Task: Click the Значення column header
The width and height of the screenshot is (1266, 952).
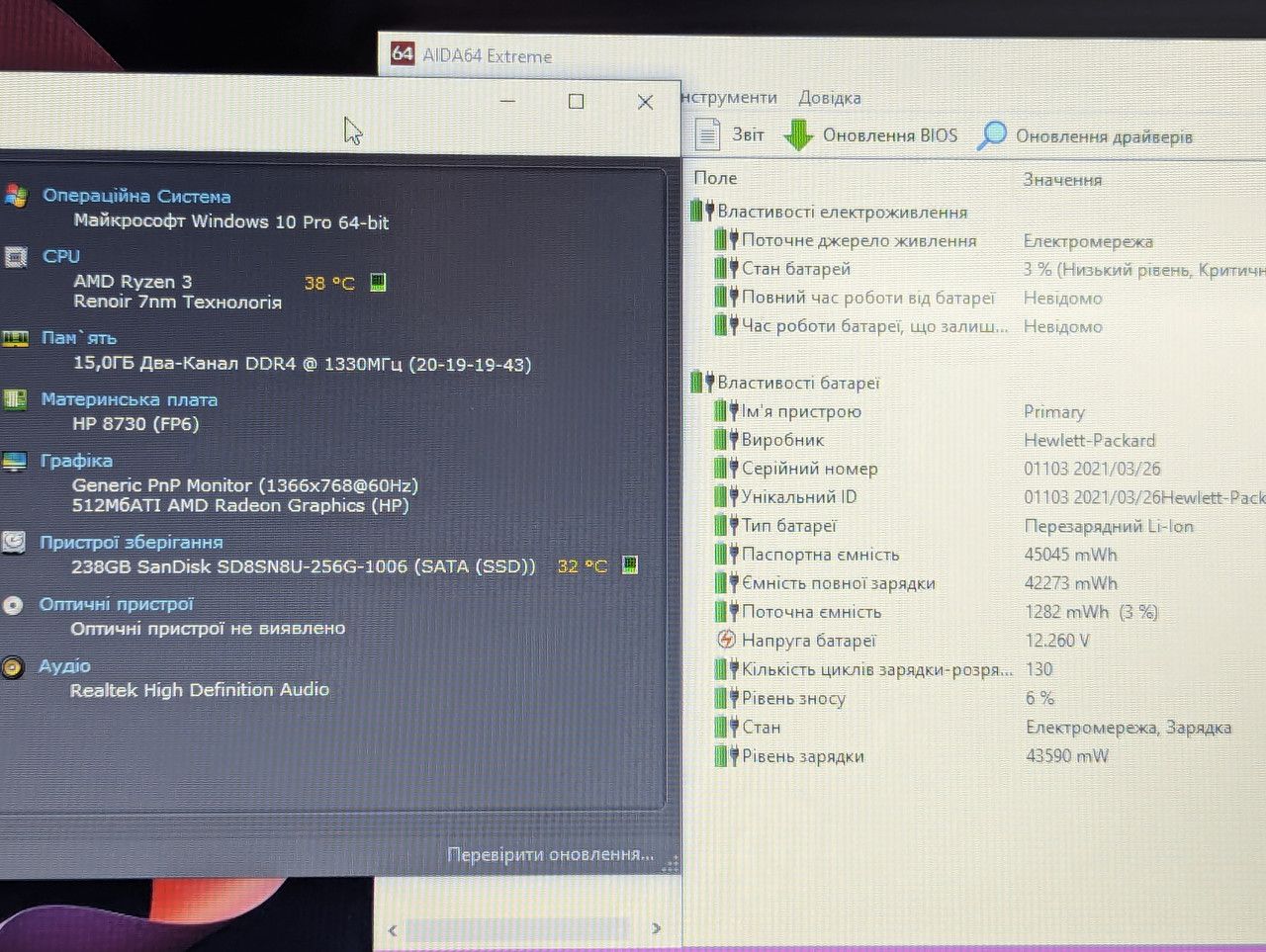Action: [1062, 180]
